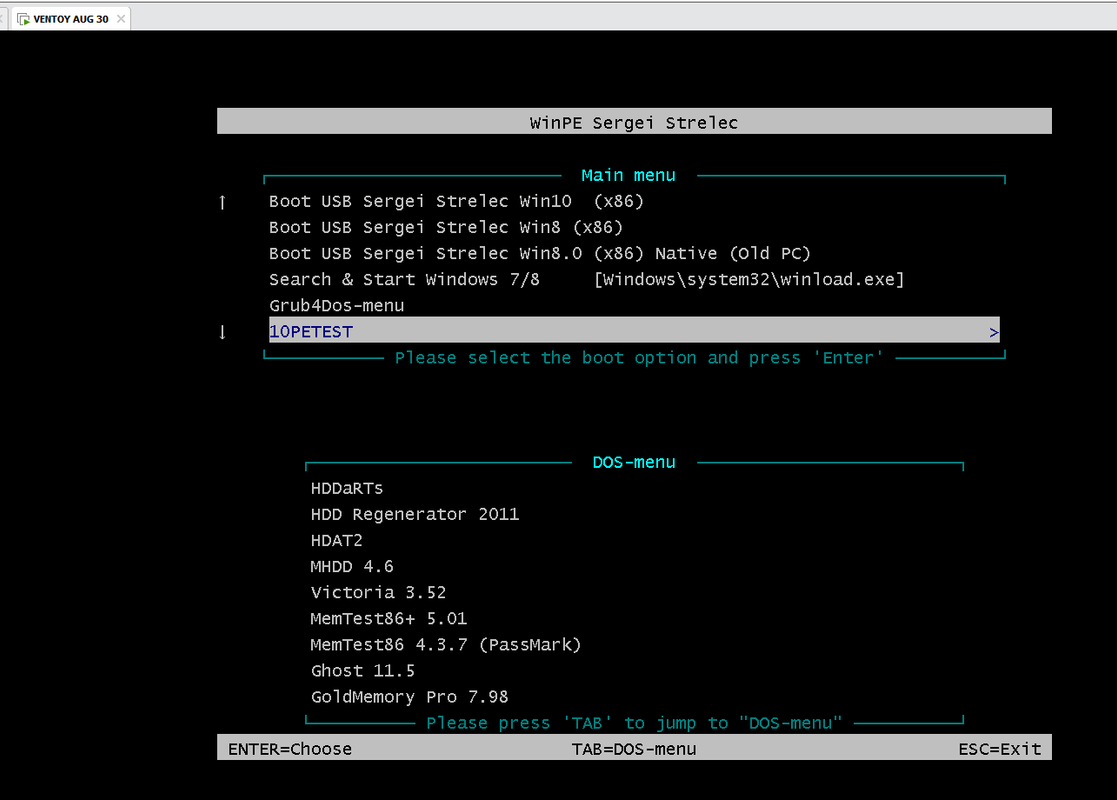This screenshot has width=1117, height=800.
Task: Click the [Windows\system32\winload.exe] path text
Action: pos(749,279)
